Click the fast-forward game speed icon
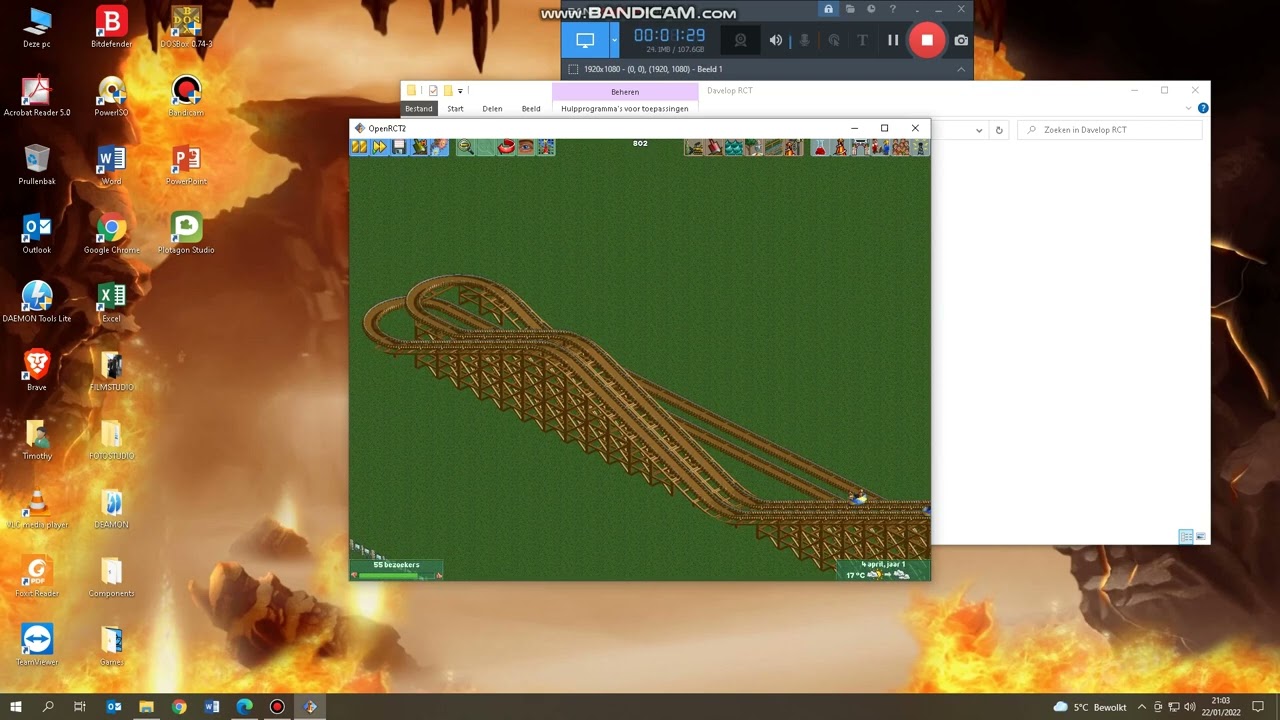This screenshot has width=1280, height=720. 379,147
